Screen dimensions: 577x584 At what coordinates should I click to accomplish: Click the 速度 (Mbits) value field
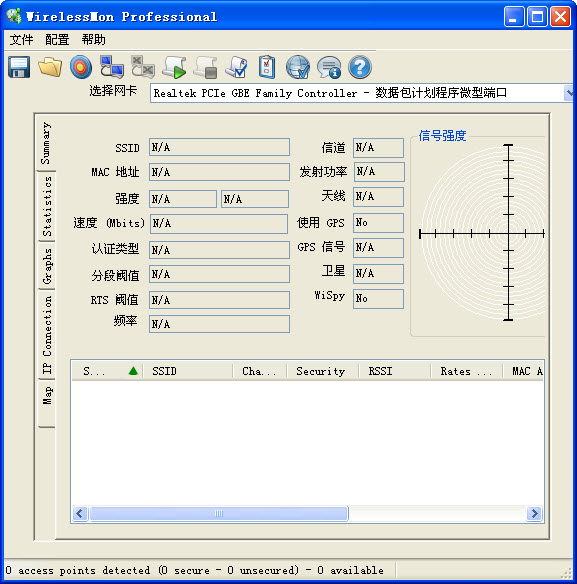click(x=219, y=223)
